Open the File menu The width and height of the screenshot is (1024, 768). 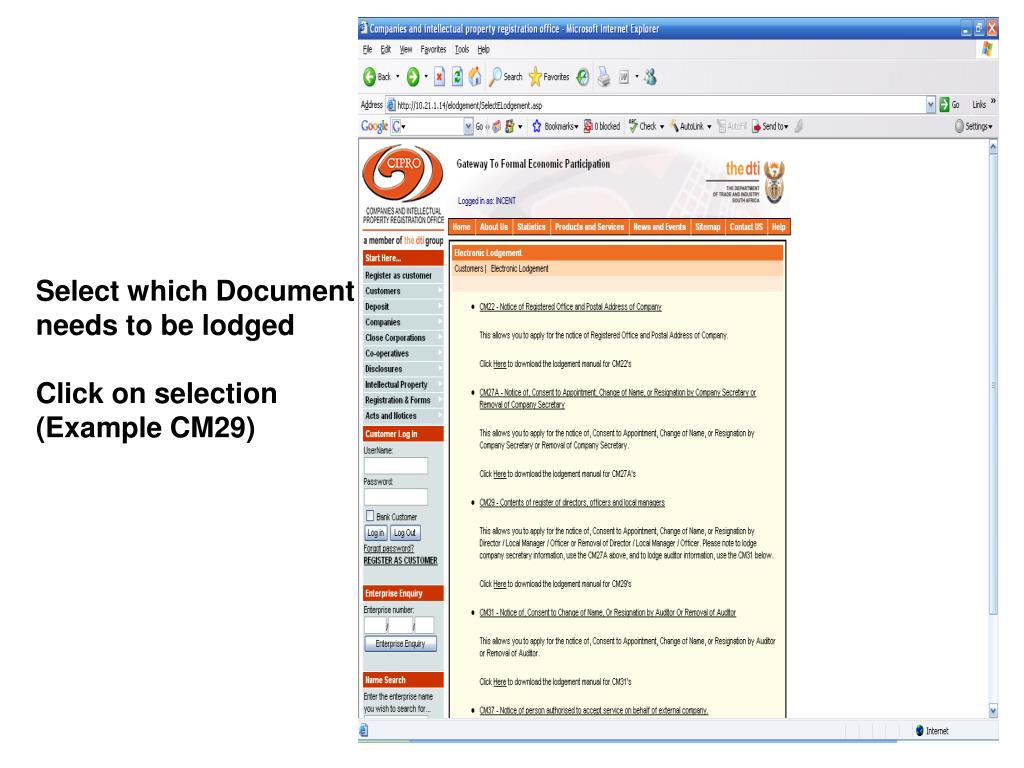click(367, 50)
